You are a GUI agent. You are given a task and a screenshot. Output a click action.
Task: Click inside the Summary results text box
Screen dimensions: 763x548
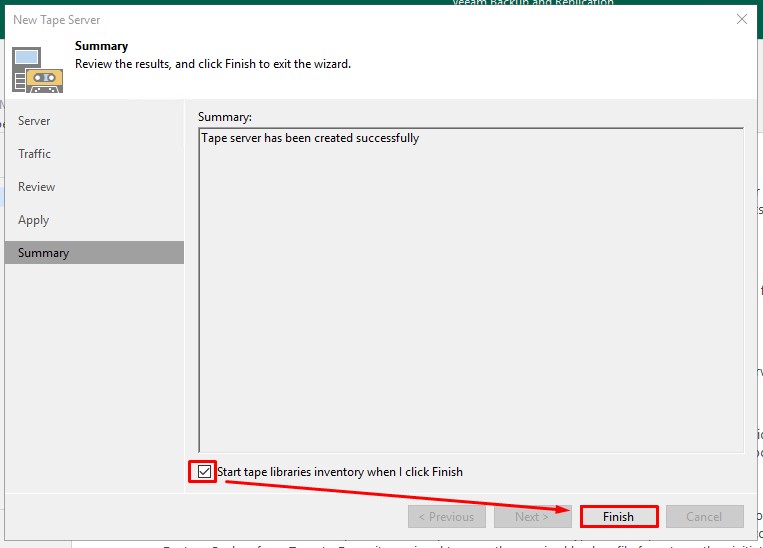click(x=470, y=300)
